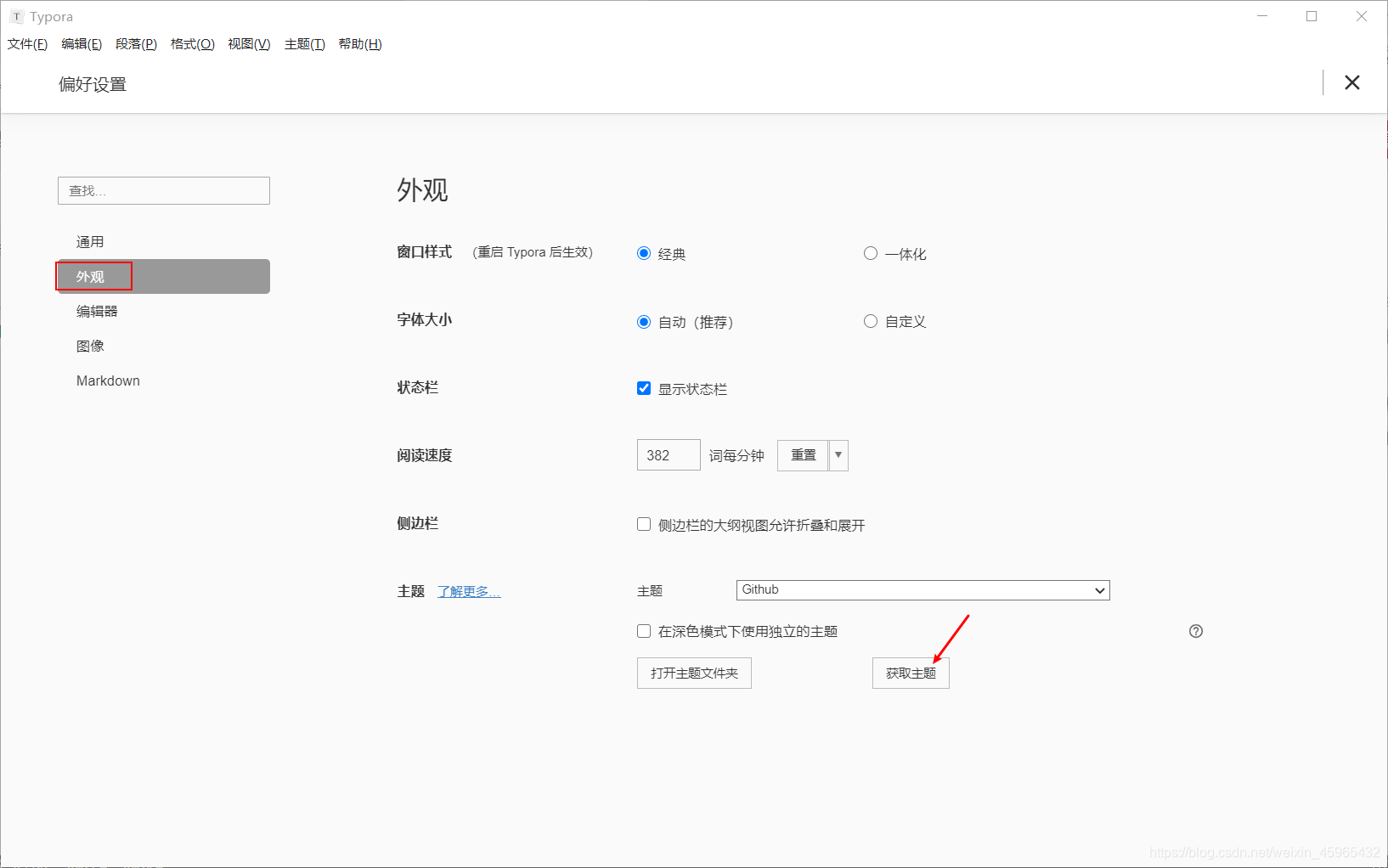
Task: Go to the 编辑器 settings section
Action: pos(163,312)
